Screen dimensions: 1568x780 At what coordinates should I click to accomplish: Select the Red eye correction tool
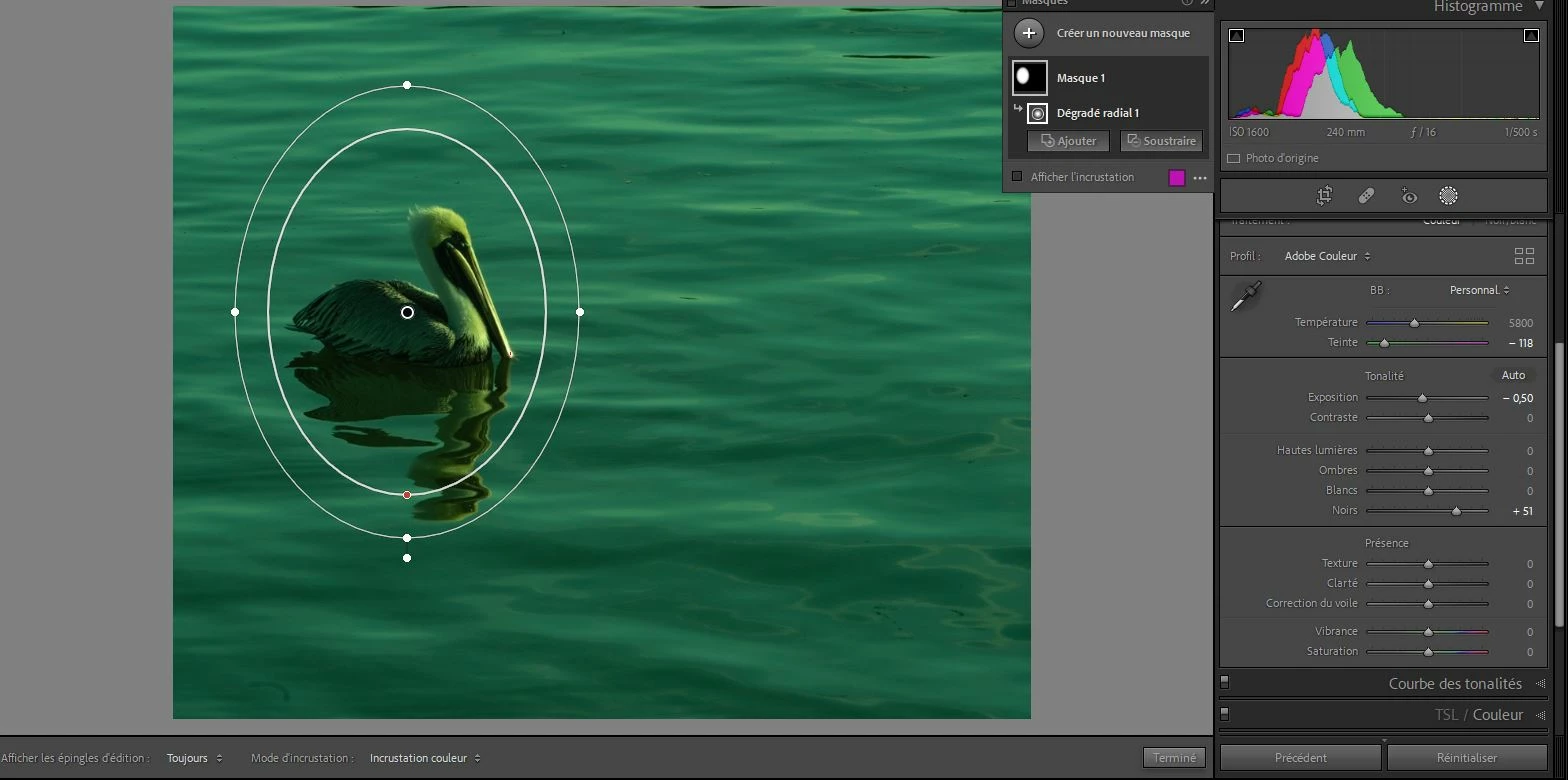[x=1408, y=196]
